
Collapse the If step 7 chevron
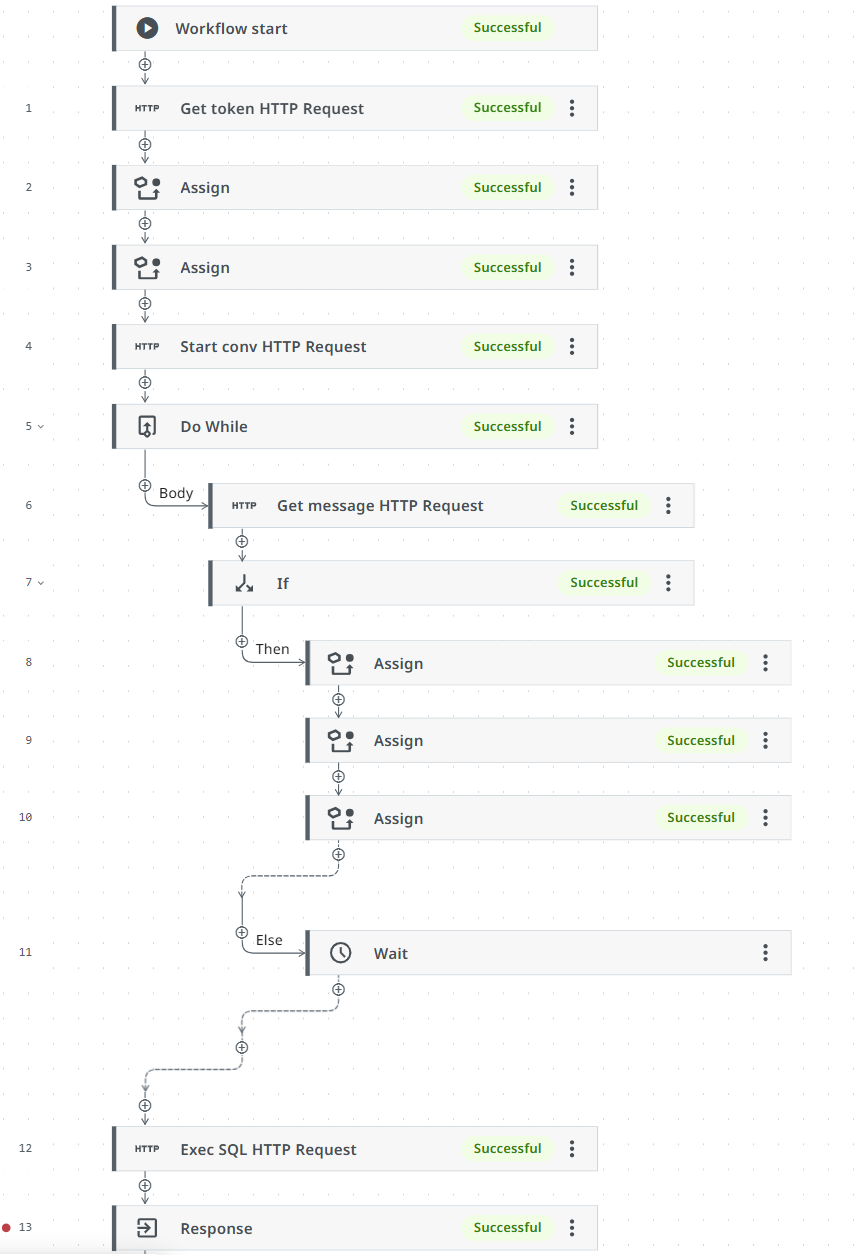41,582
